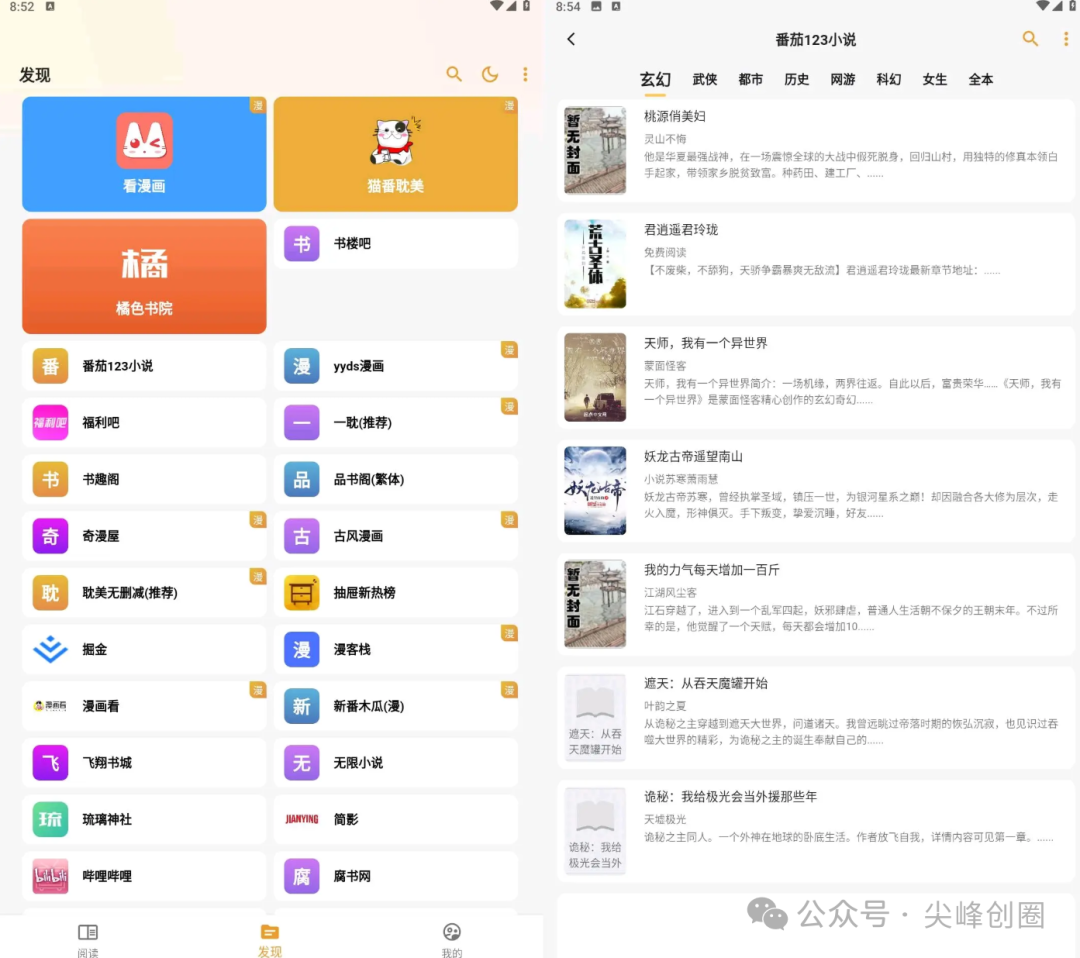Tap the 书趣阁 orange icon
This screenshot has width=1080, height=958.
point(50,479)
